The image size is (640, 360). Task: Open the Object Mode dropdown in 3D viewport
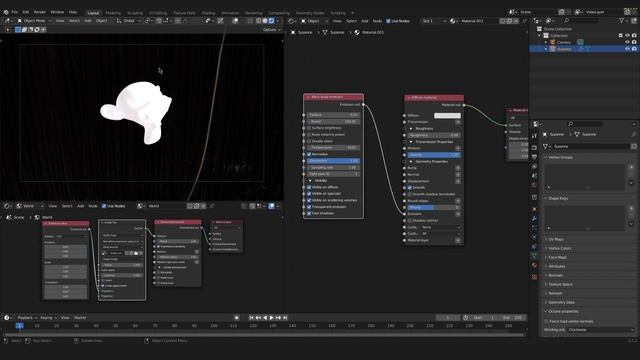34,20
